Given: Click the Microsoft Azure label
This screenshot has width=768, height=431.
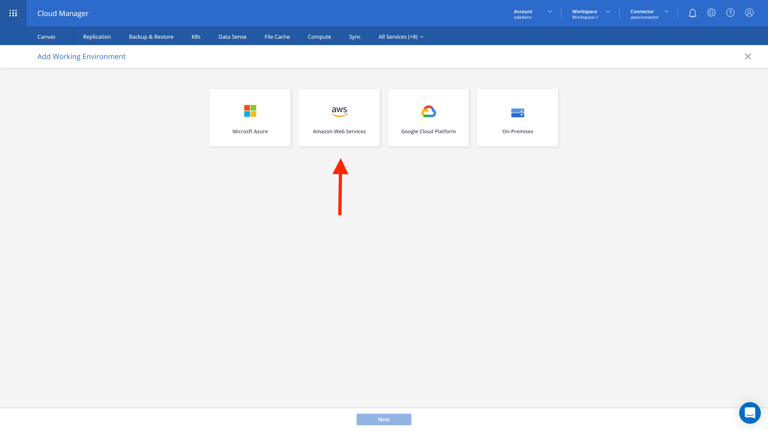Looking at the screenshot, I should coord(250,131).
